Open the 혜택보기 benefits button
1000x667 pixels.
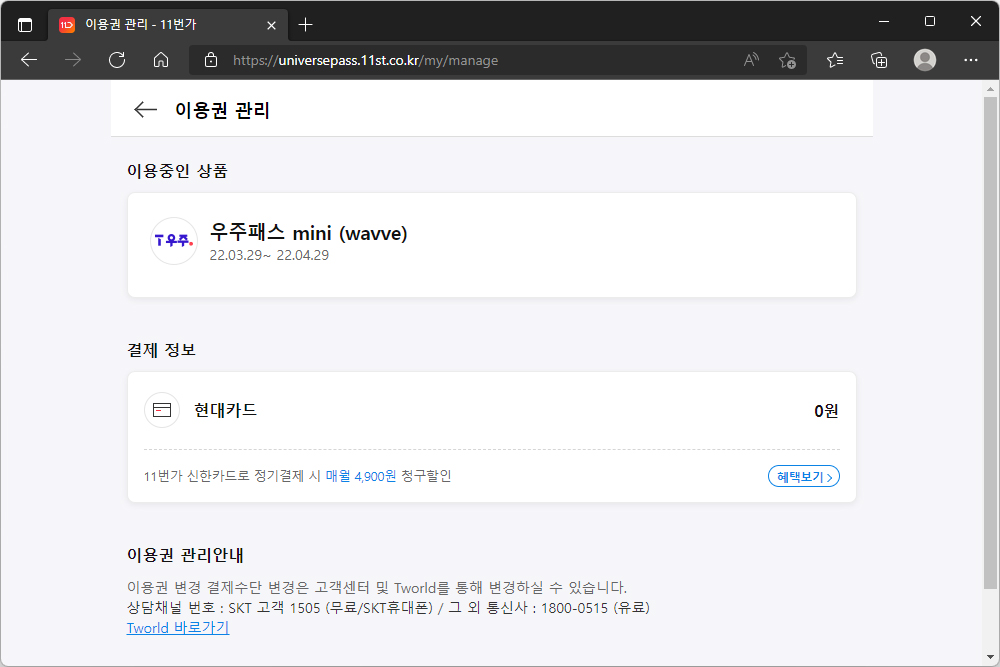[804, 476]
